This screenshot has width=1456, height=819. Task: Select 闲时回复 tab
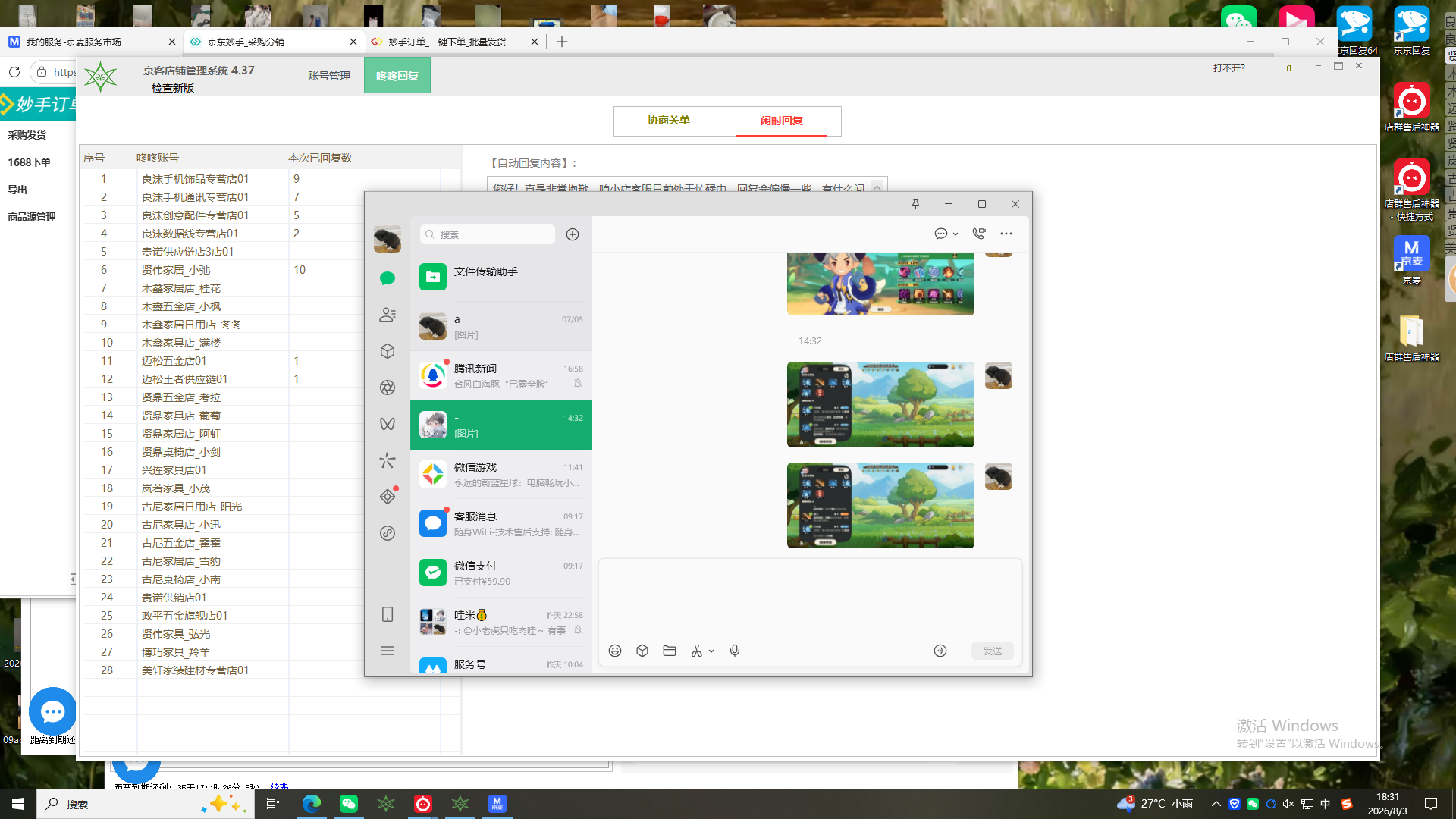click(x=782, y=121)
